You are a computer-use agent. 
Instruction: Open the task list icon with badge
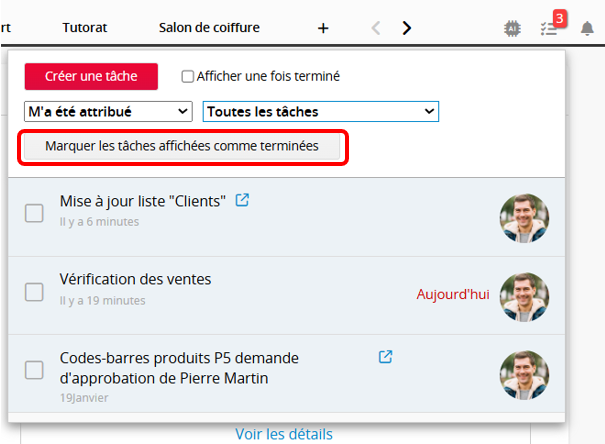[x=548, y=28]
